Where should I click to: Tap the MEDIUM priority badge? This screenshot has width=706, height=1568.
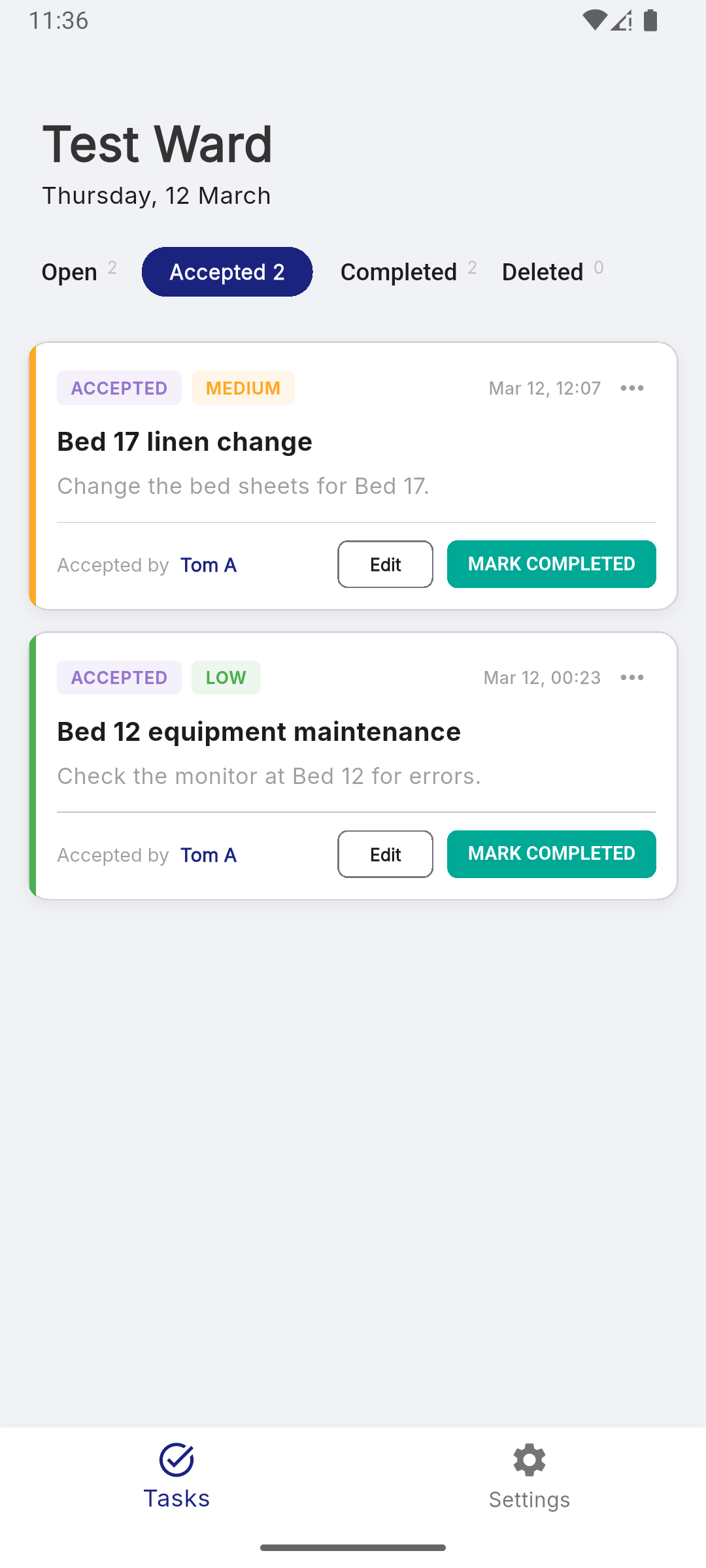pyautogui.click(x=243, y=387)
